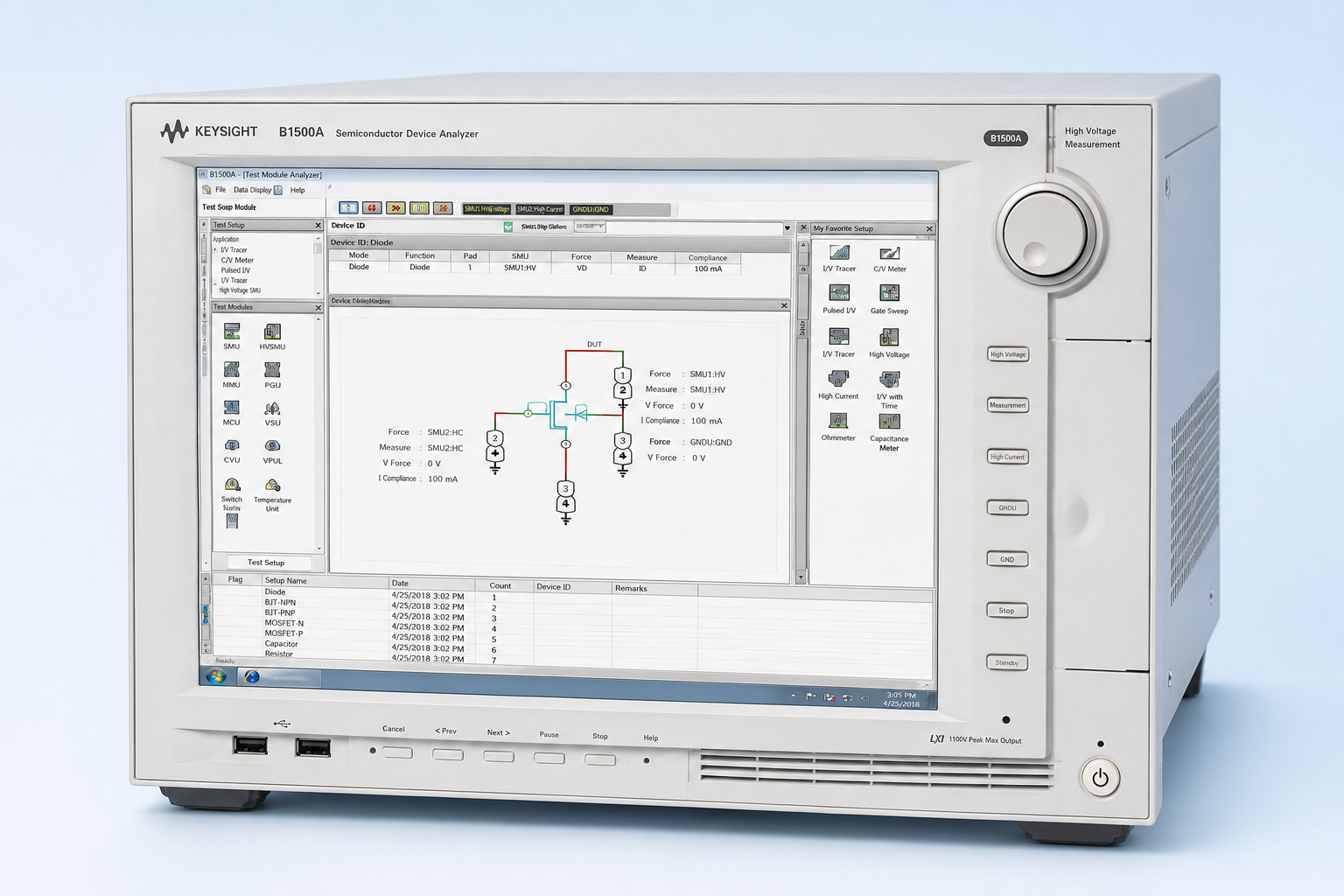This screenshot has height=896, width=1344.
Task: Open the File menu
Action: [220, 190]
